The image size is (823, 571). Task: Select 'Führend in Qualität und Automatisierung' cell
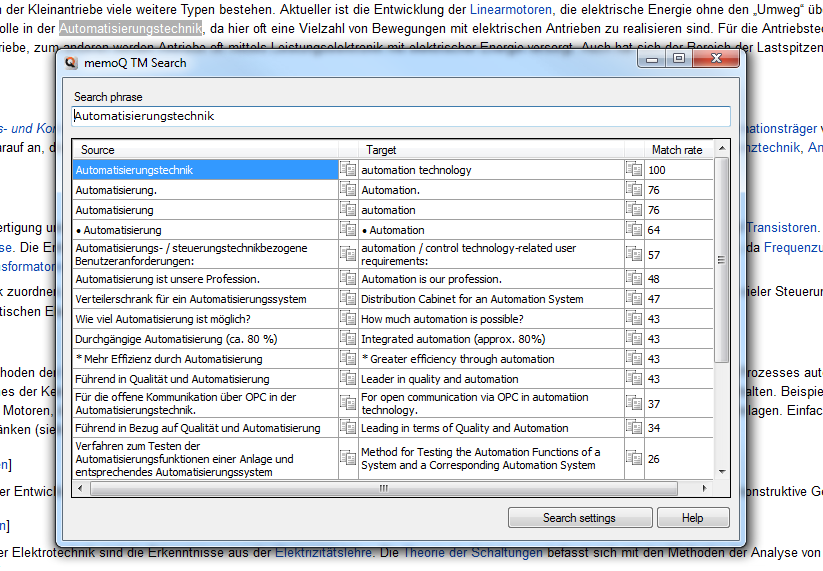[x=205, y=378]
